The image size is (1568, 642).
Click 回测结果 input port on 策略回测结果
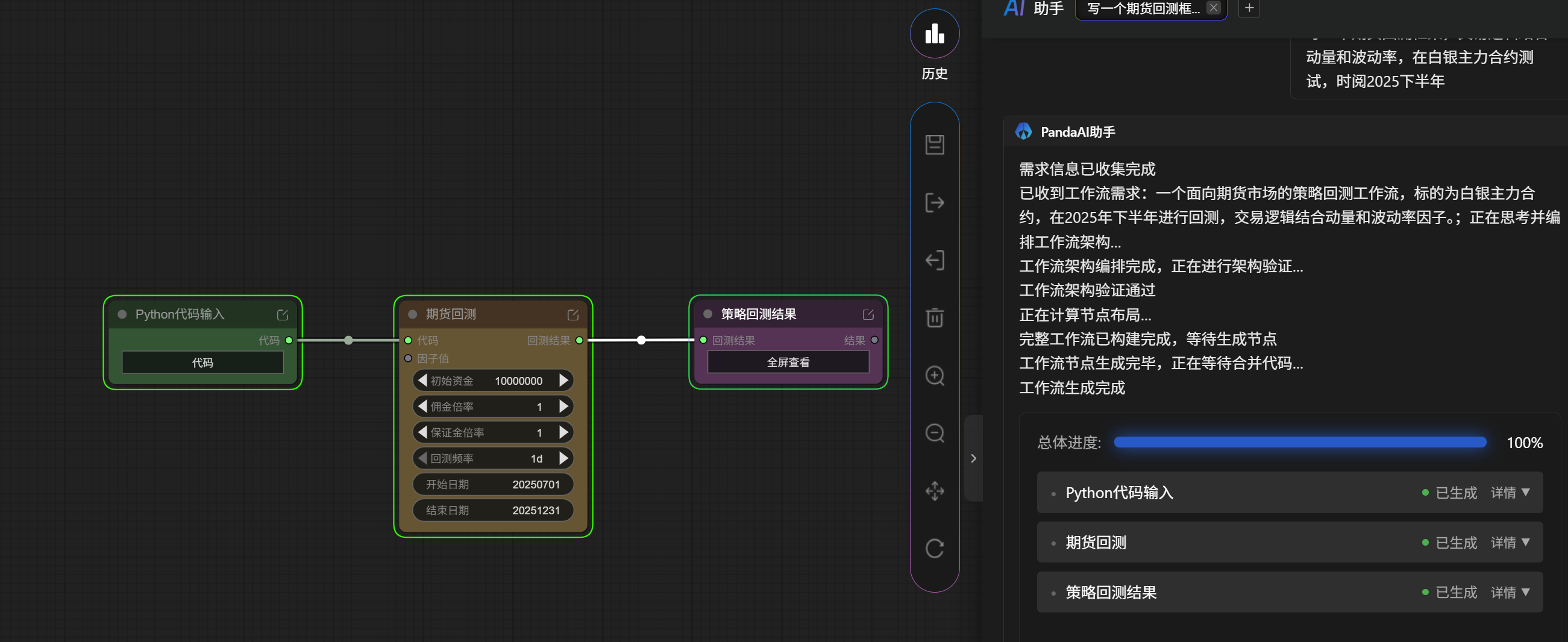point(703,340)
